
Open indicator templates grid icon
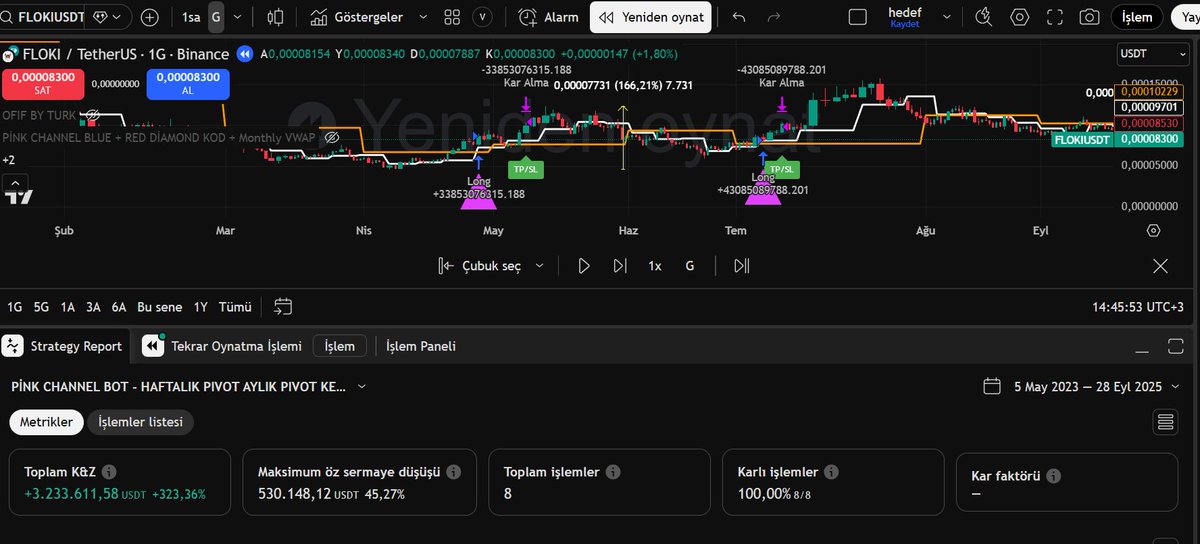[x=452, y=17]
